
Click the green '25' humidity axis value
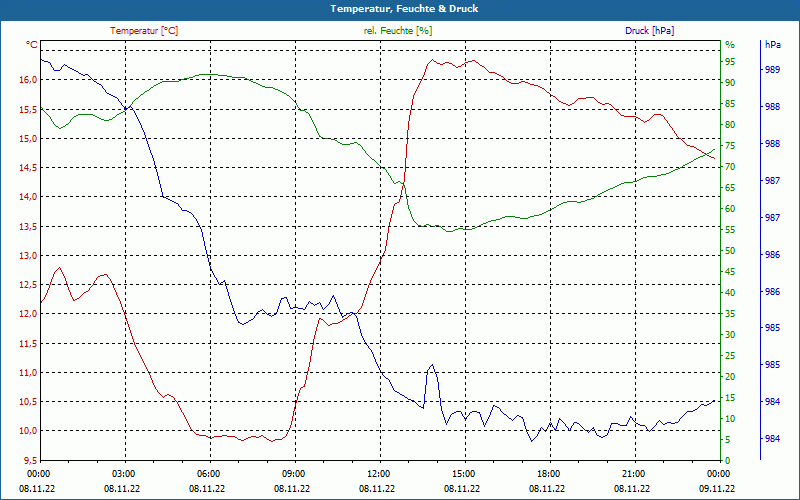tap(730, 356)
